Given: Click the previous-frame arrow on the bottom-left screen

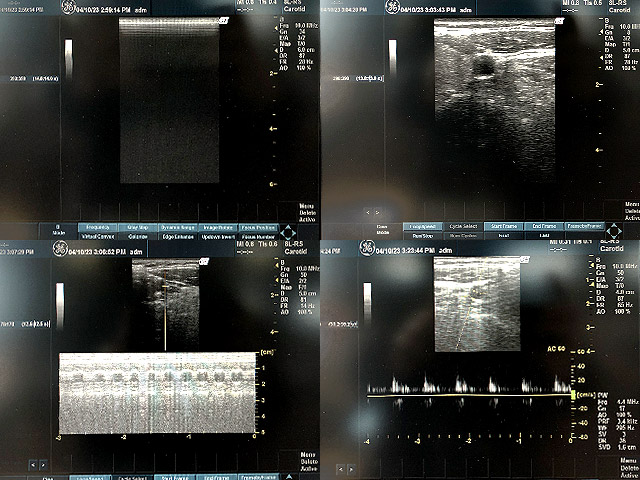Looking at the screenshot, I should pos(33,464).
